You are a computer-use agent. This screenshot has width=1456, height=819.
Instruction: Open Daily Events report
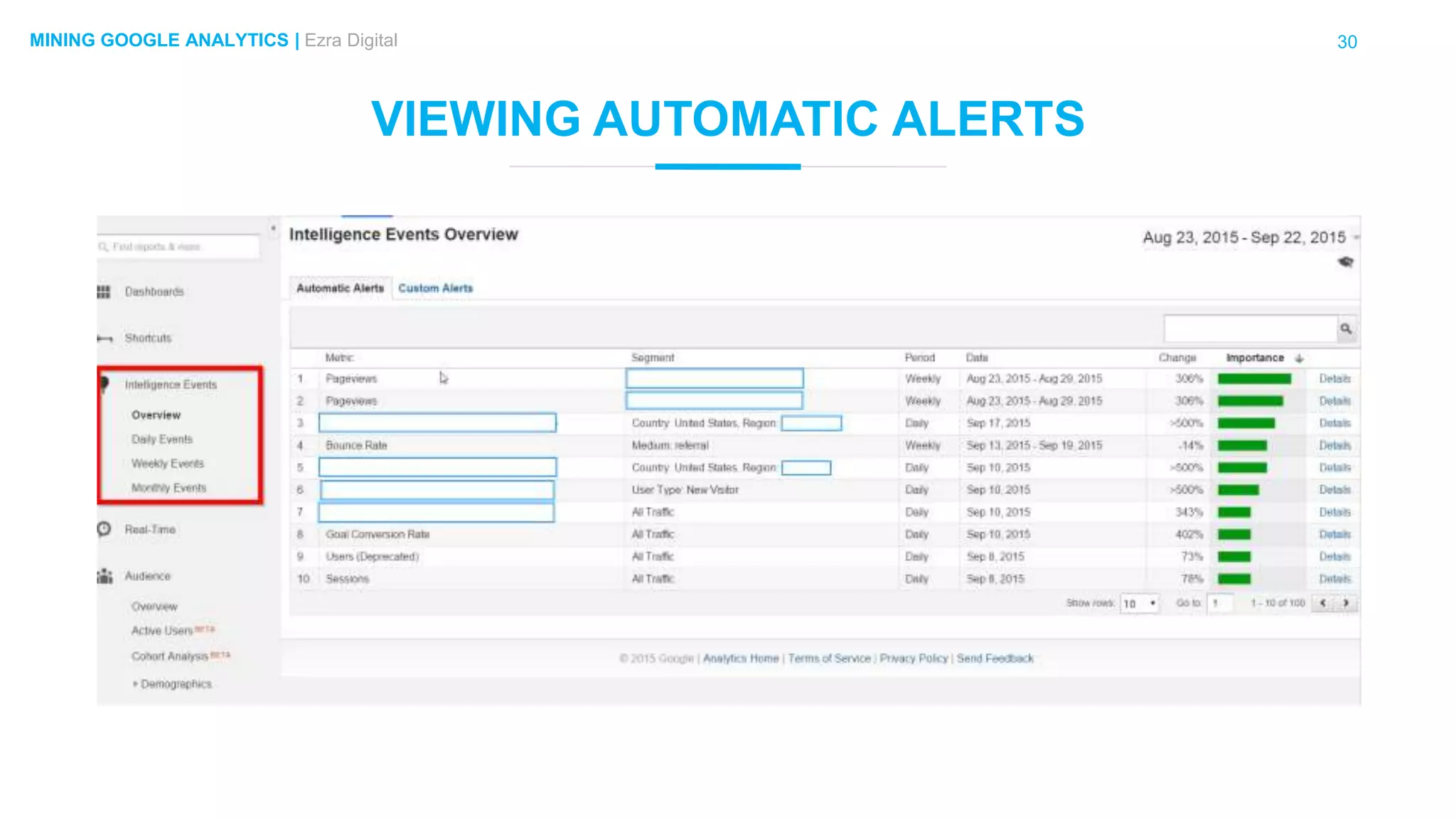[x=162, y=439]
